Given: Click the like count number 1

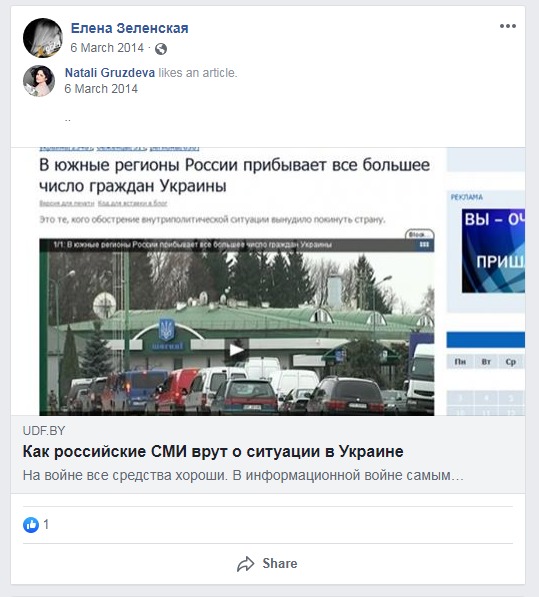Looking at the screenshot, I should (x=46, y=525).
